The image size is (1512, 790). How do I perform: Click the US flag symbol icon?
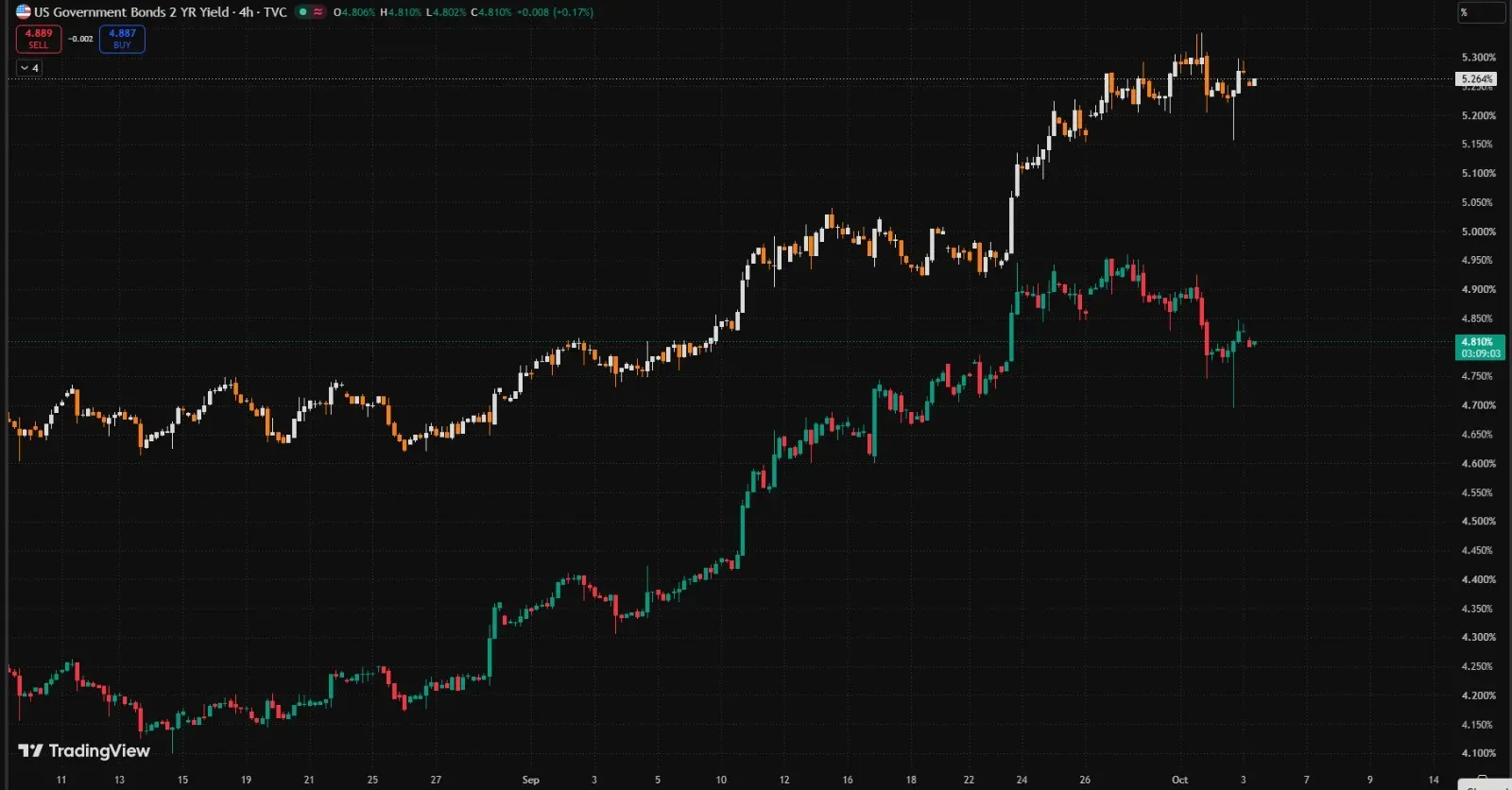[24, 12]
